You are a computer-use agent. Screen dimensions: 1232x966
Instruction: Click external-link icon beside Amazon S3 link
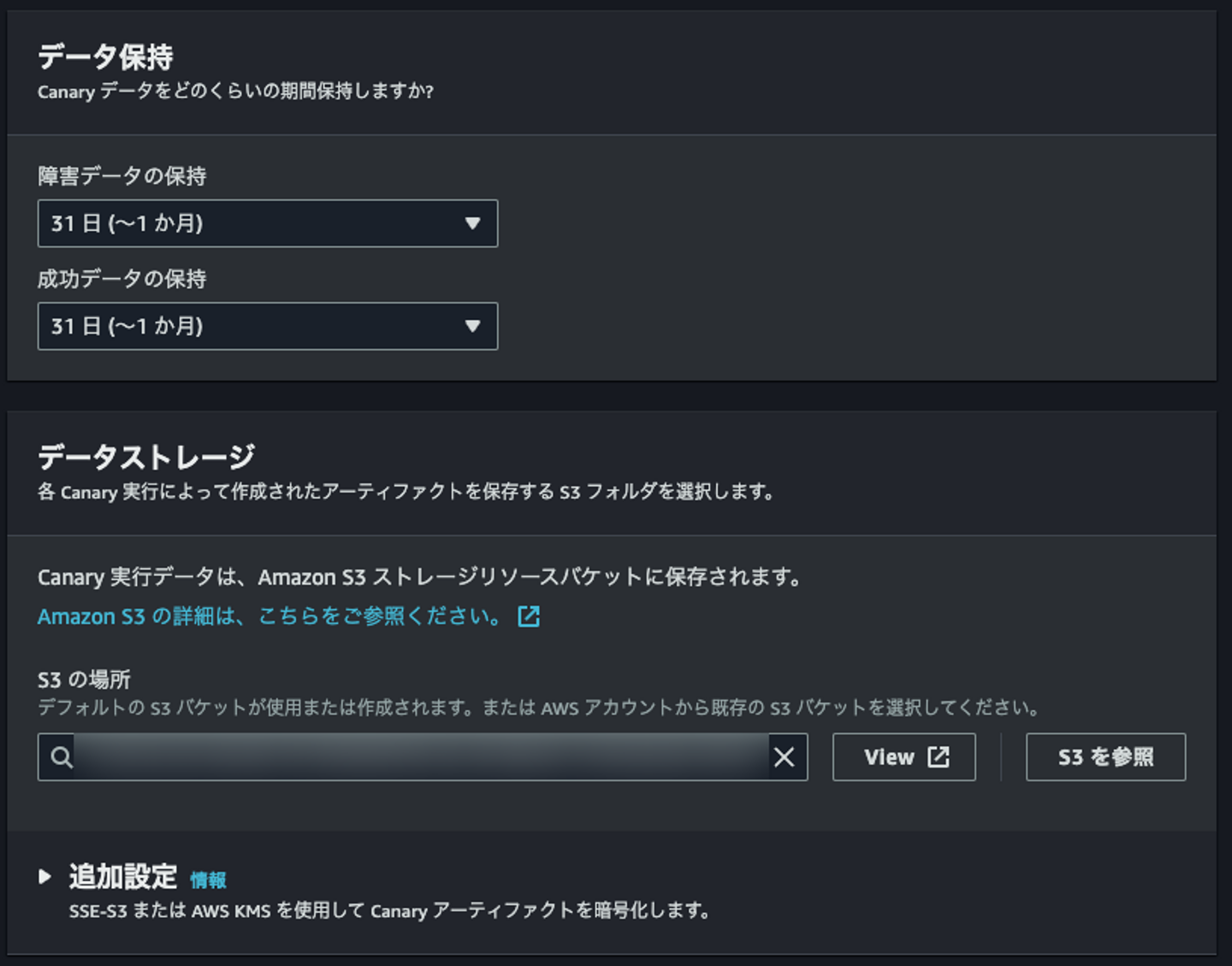[x=529, y=616]
